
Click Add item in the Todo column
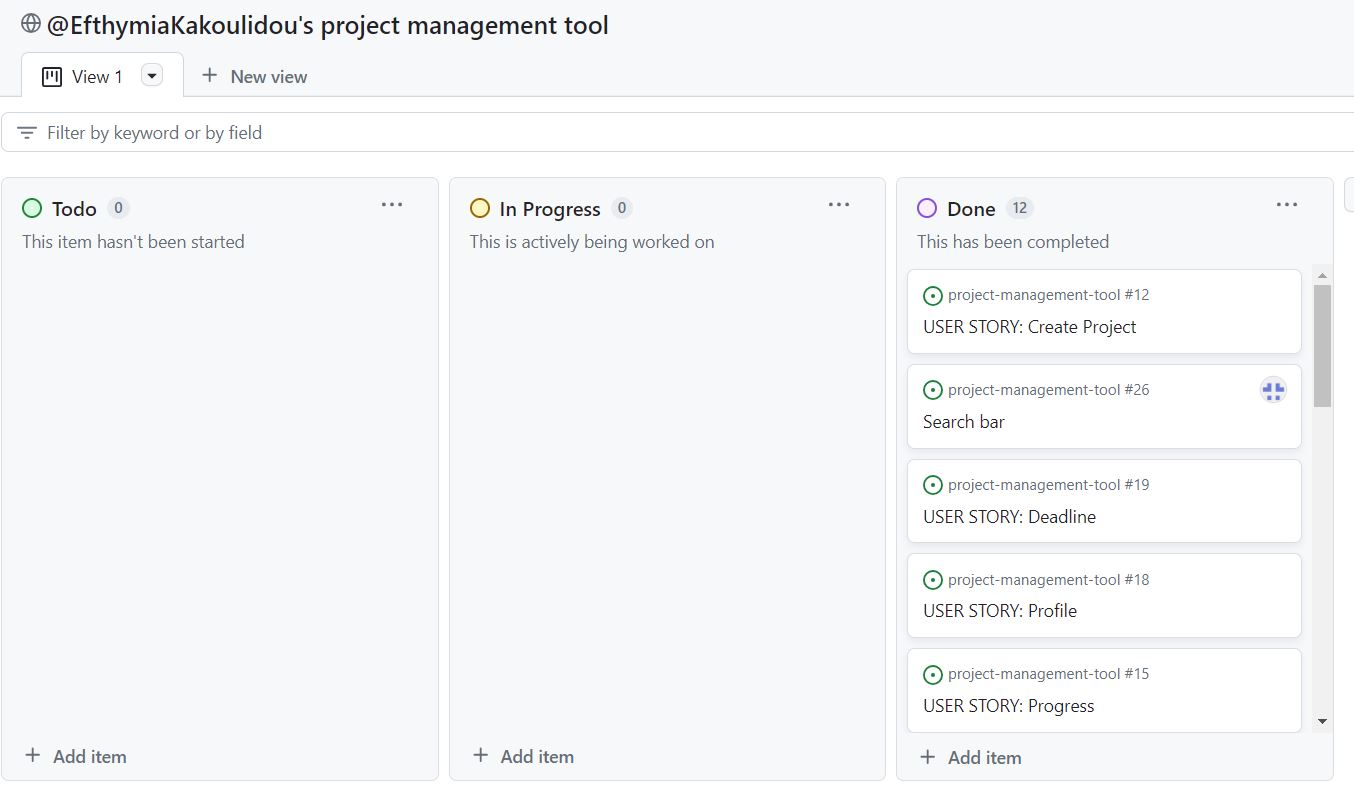75,756
